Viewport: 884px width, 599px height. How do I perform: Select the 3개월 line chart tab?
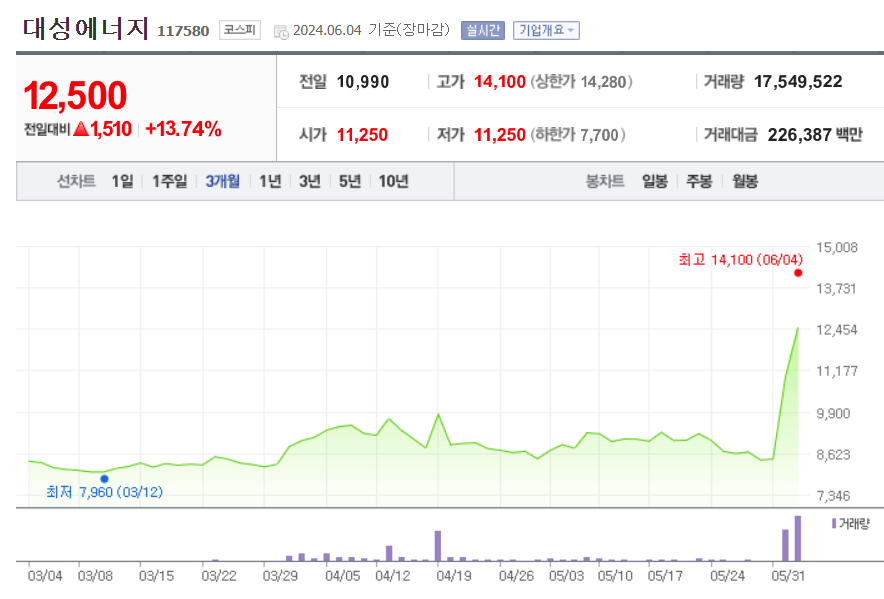click(223, 181)
